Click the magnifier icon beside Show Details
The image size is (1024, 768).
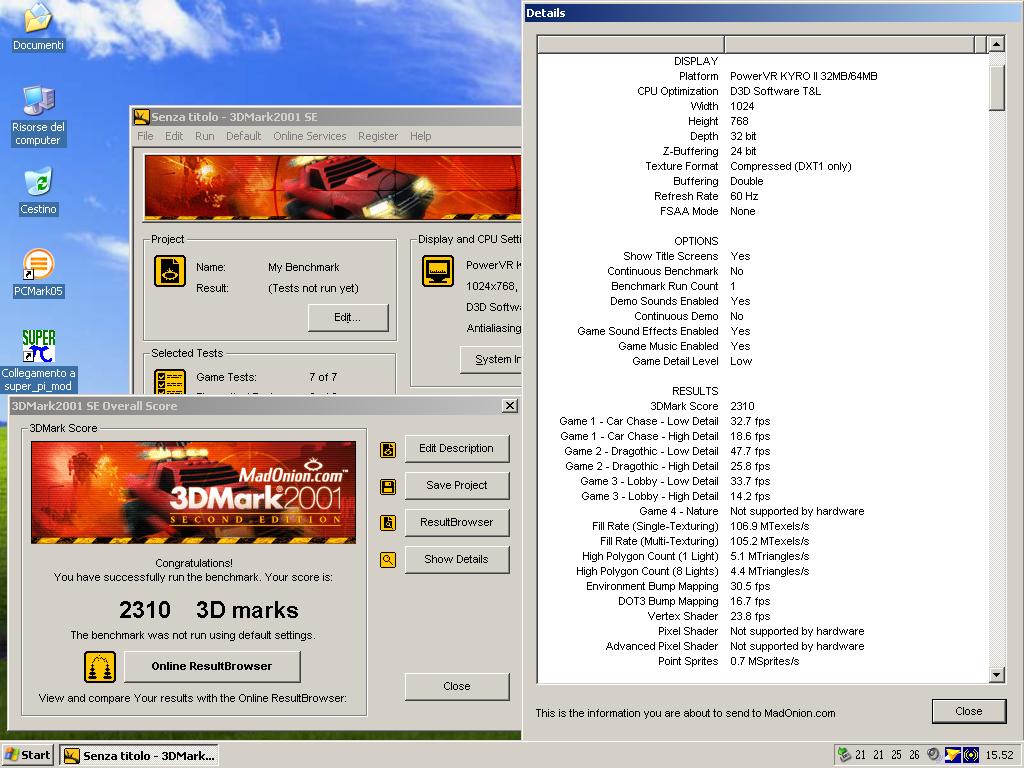[388, 560]
